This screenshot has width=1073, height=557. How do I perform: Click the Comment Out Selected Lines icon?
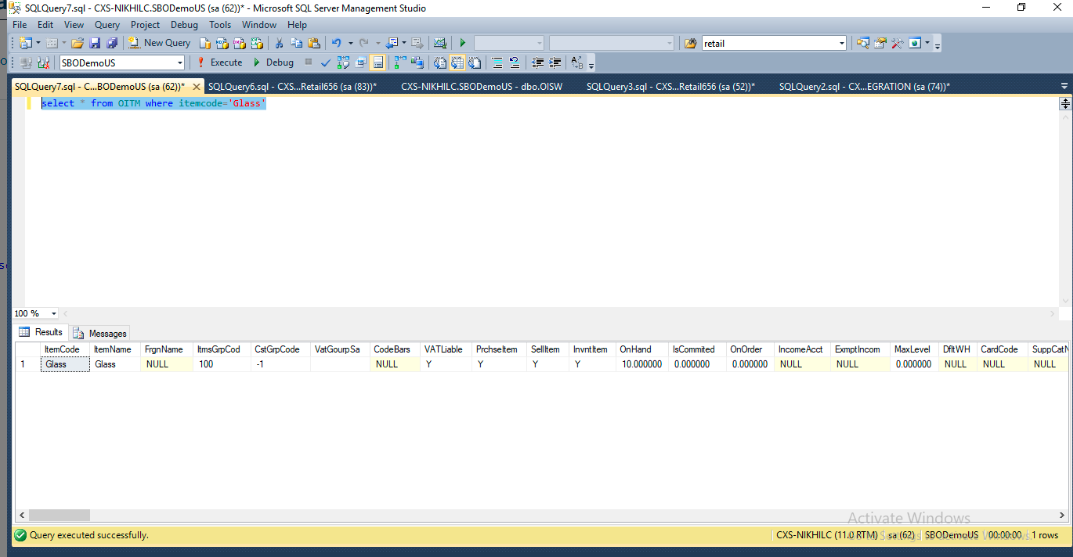[x=497, y=63]
